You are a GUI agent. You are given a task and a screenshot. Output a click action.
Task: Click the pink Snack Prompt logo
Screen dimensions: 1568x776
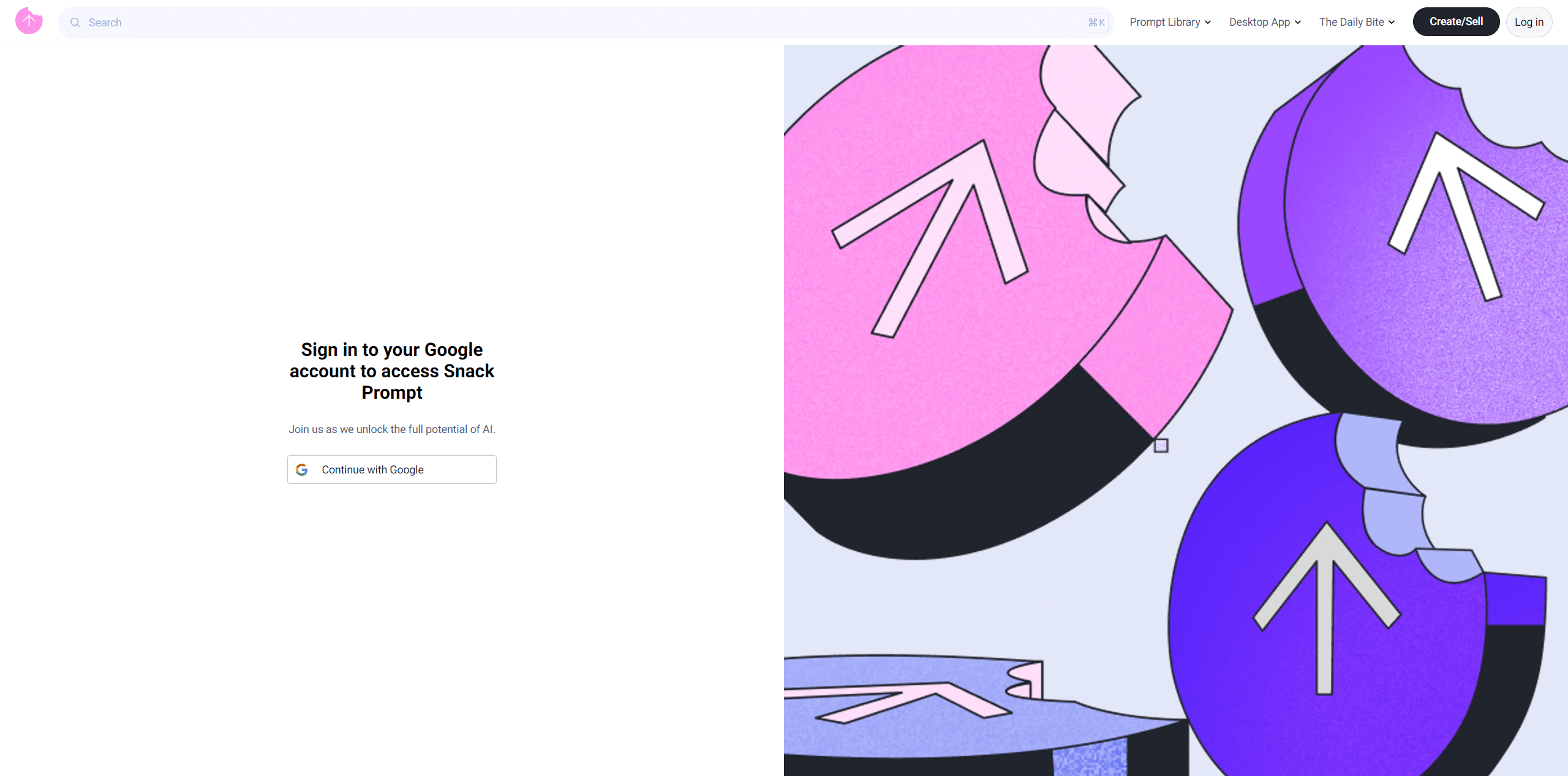tap(29, 21)
